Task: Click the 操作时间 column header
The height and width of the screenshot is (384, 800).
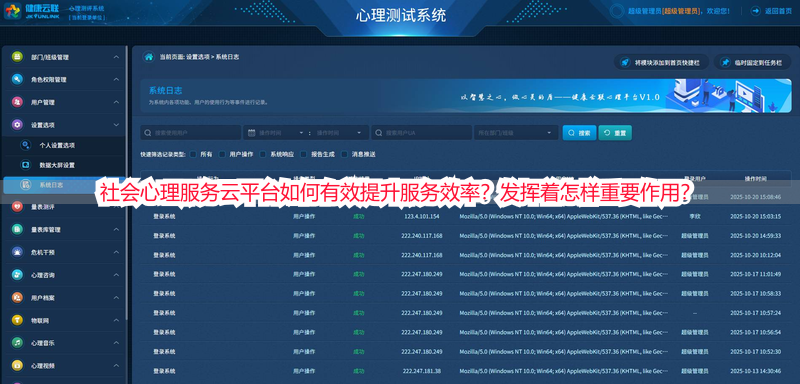Action: point(755,178)
